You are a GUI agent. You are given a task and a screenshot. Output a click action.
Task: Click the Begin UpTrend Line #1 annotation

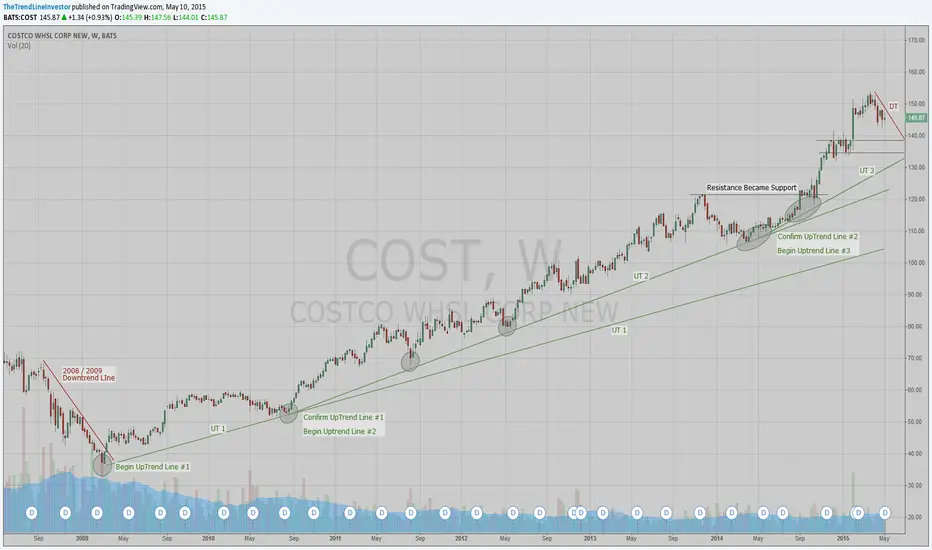152,467
